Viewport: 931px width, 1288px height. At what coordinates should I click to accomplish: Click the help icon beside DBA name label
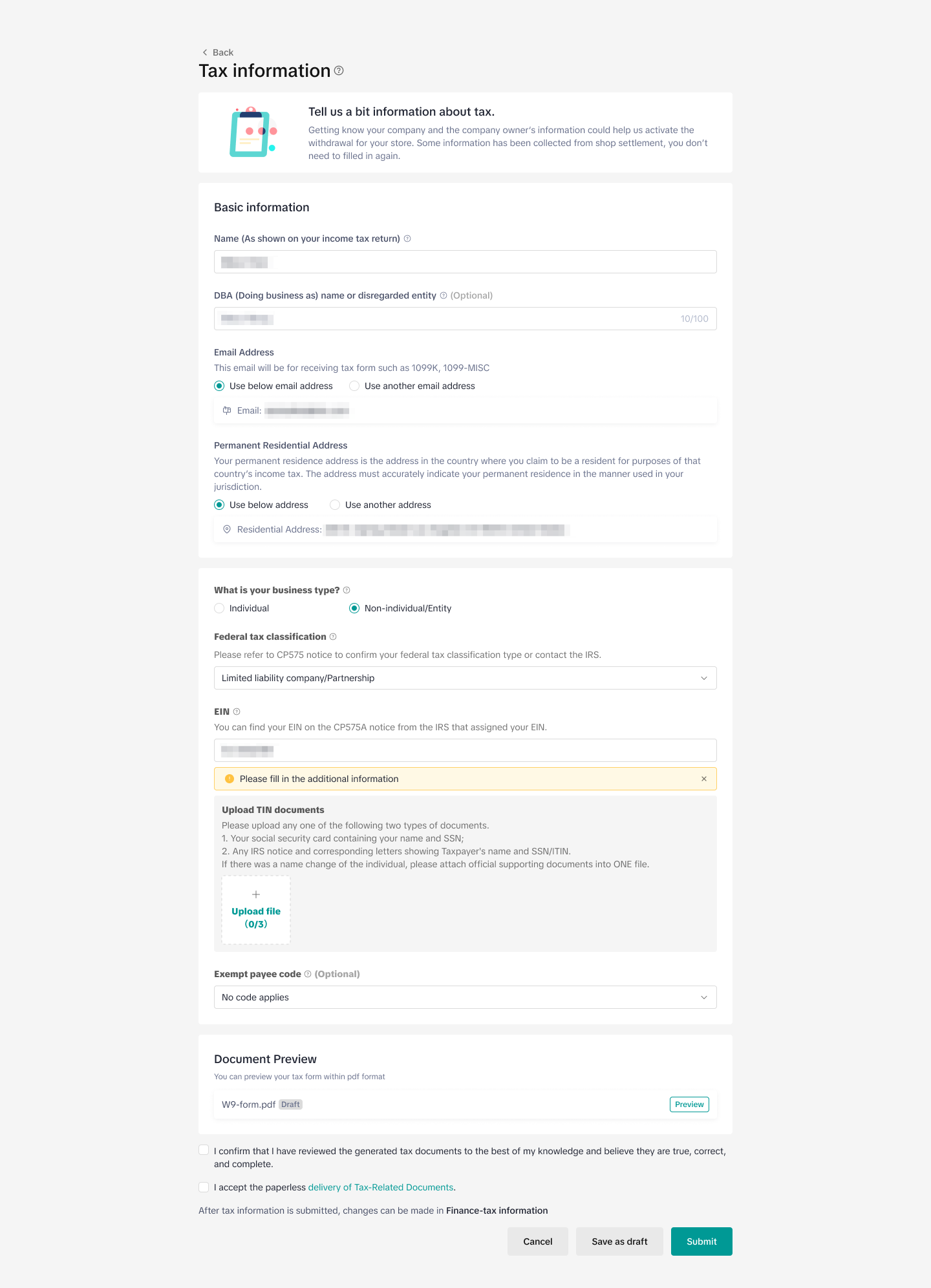pyautogui.click(x=444, y=295)
